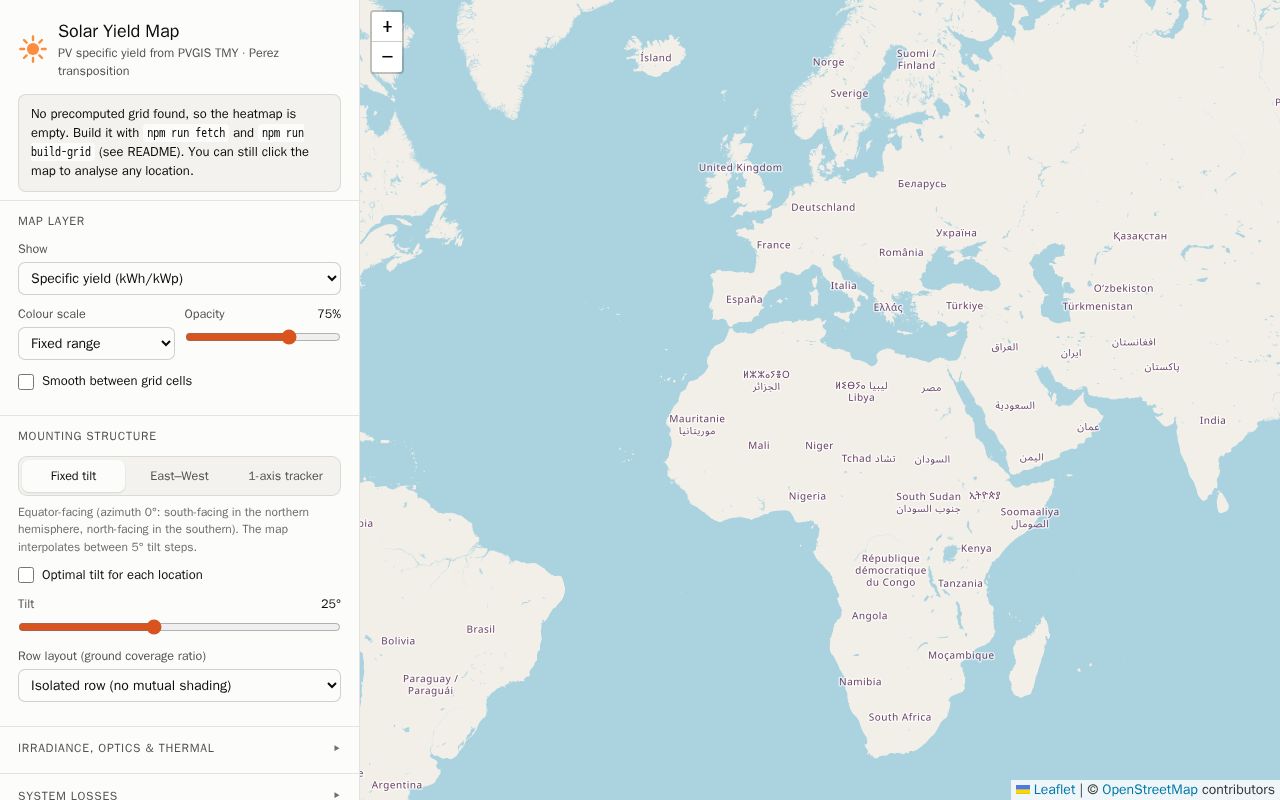Click the España label on the map

[x=744, y=299]
